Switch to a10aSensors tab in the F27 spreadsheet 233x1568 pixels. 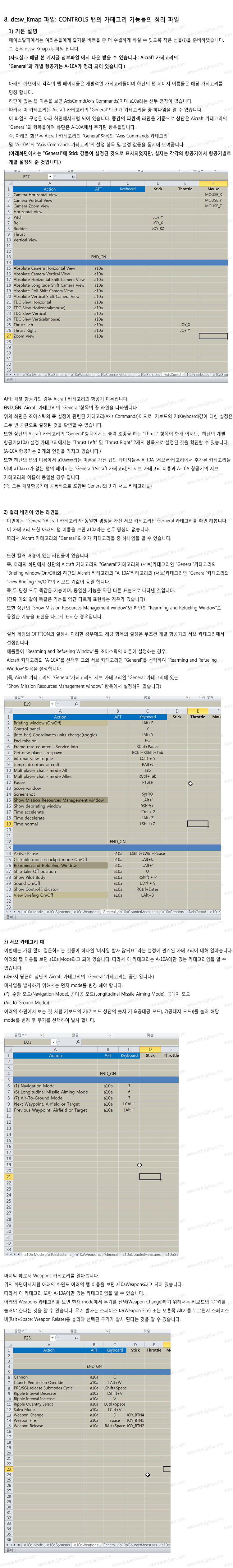149,374
